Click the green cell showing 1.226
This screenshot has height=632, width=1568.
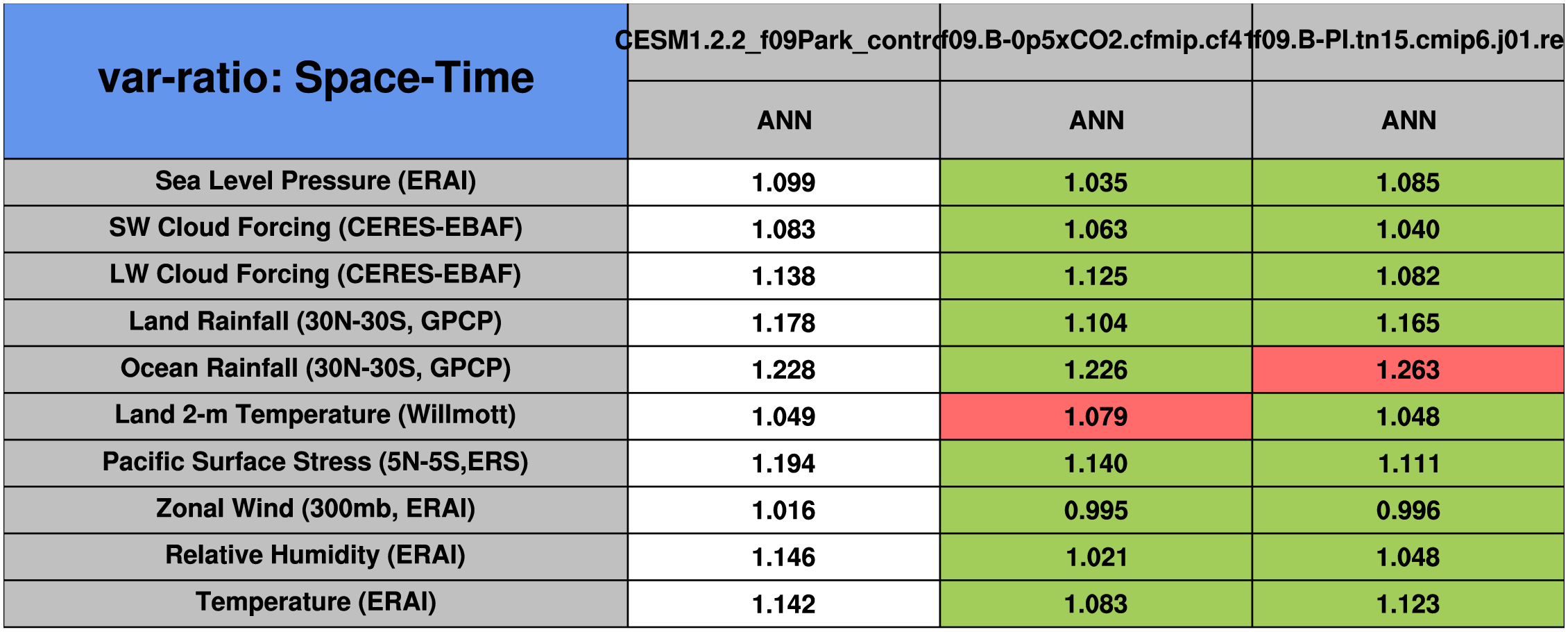pos(1096,370)
